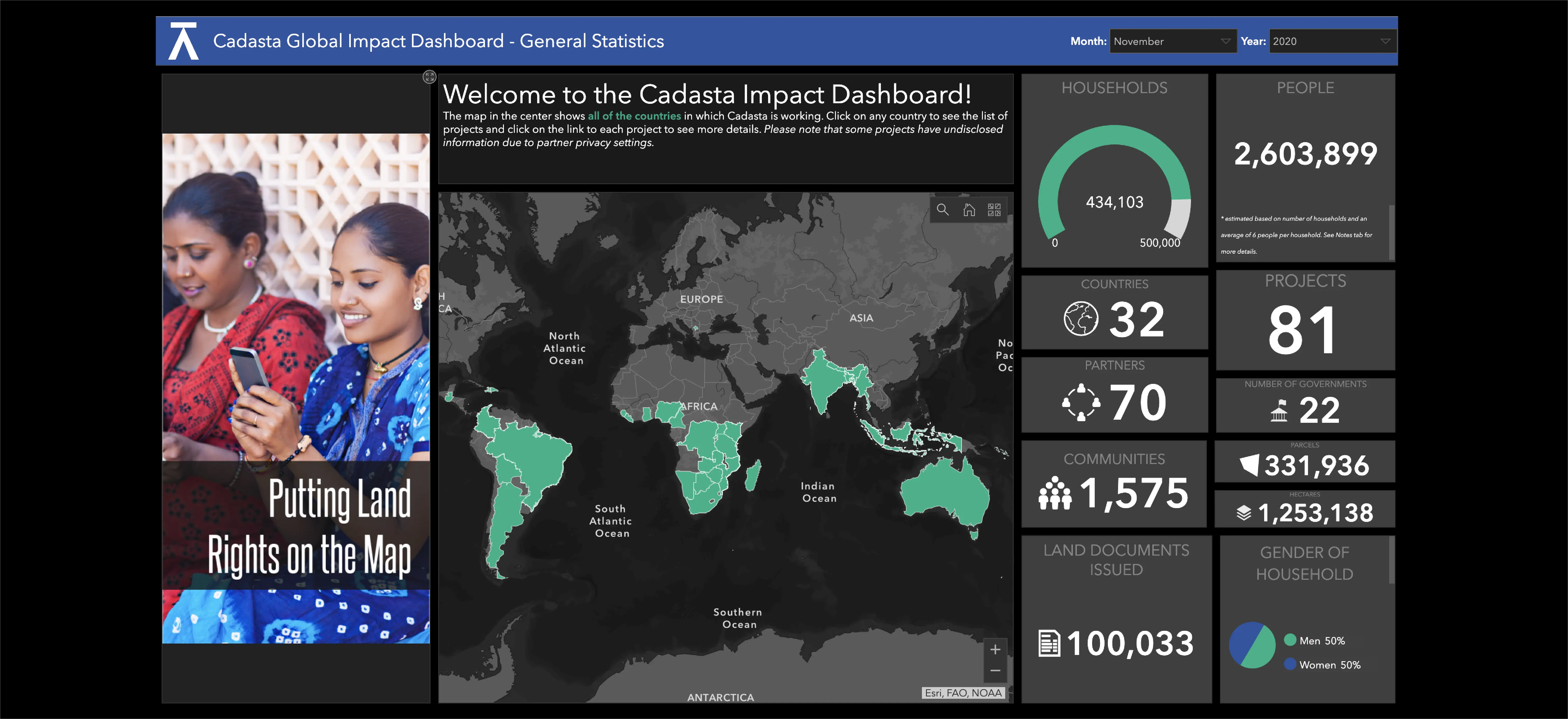
Task: Reset map to home extent
Action: point(969,210)
